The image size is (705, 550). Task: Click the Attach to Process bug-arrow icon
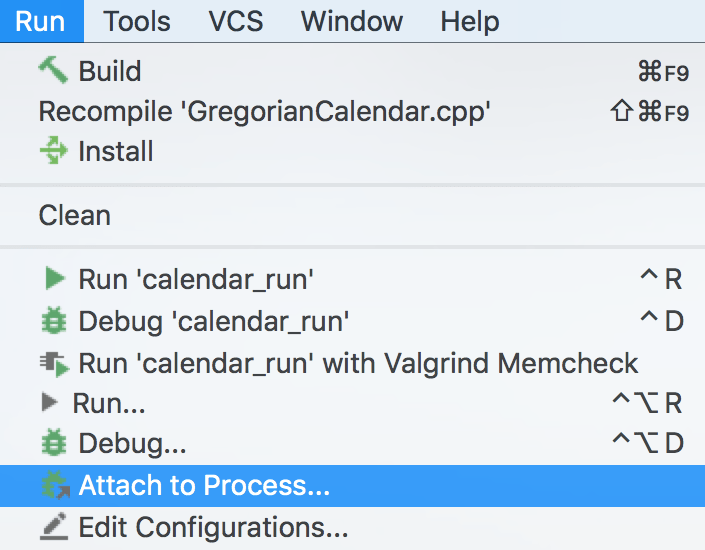point(55,485)
